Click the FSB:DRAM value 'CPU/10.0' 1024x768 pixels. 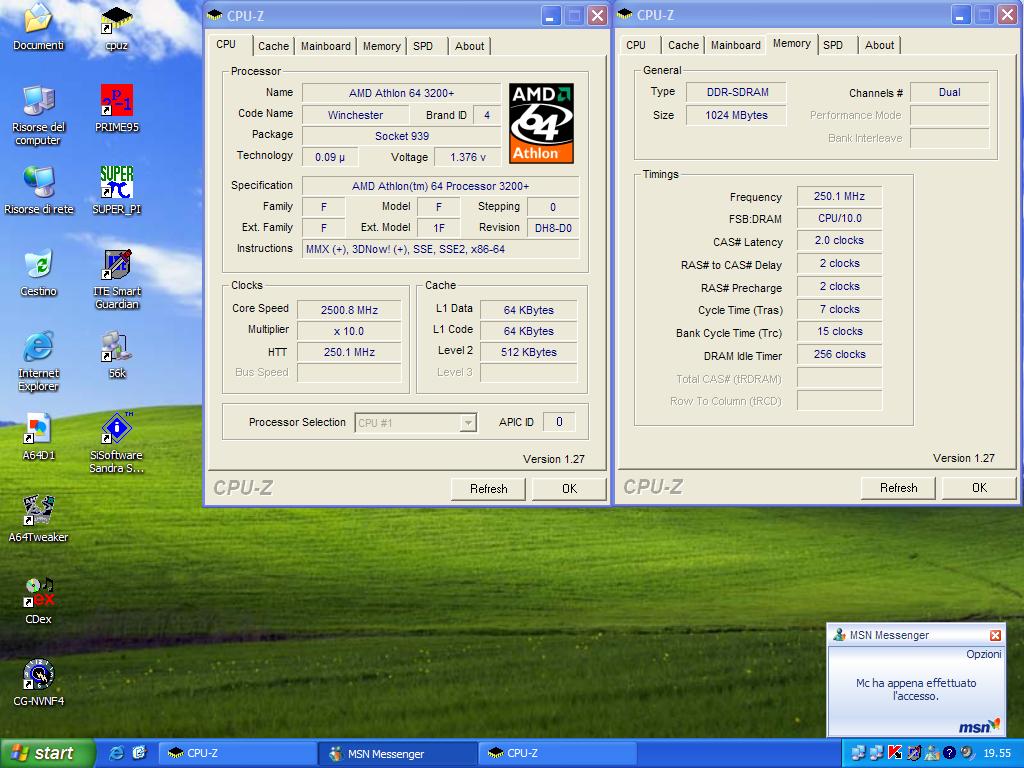[x=839, y=218]
